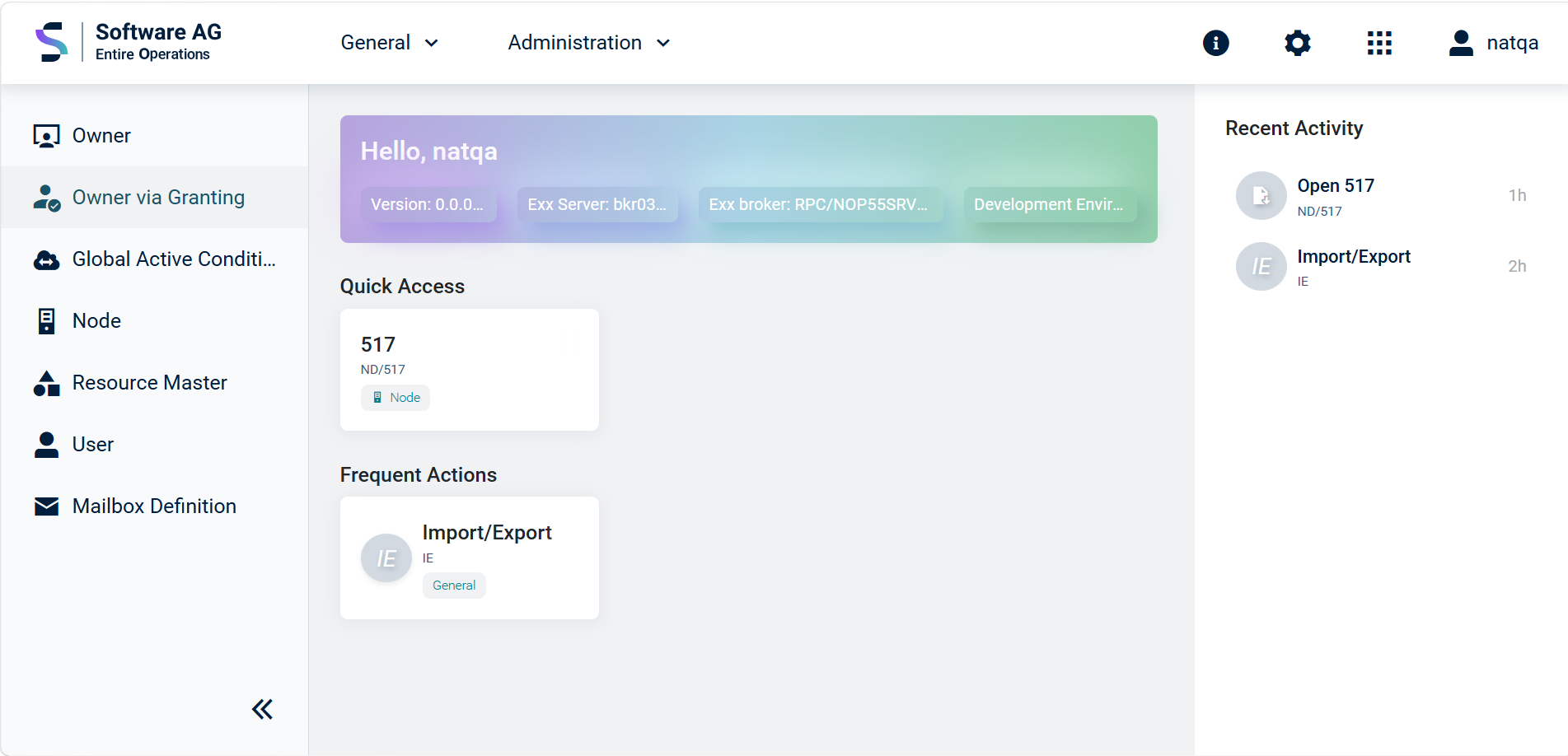
Task: Click ND/517 text on Quick Access card
Action: [383, 370]
